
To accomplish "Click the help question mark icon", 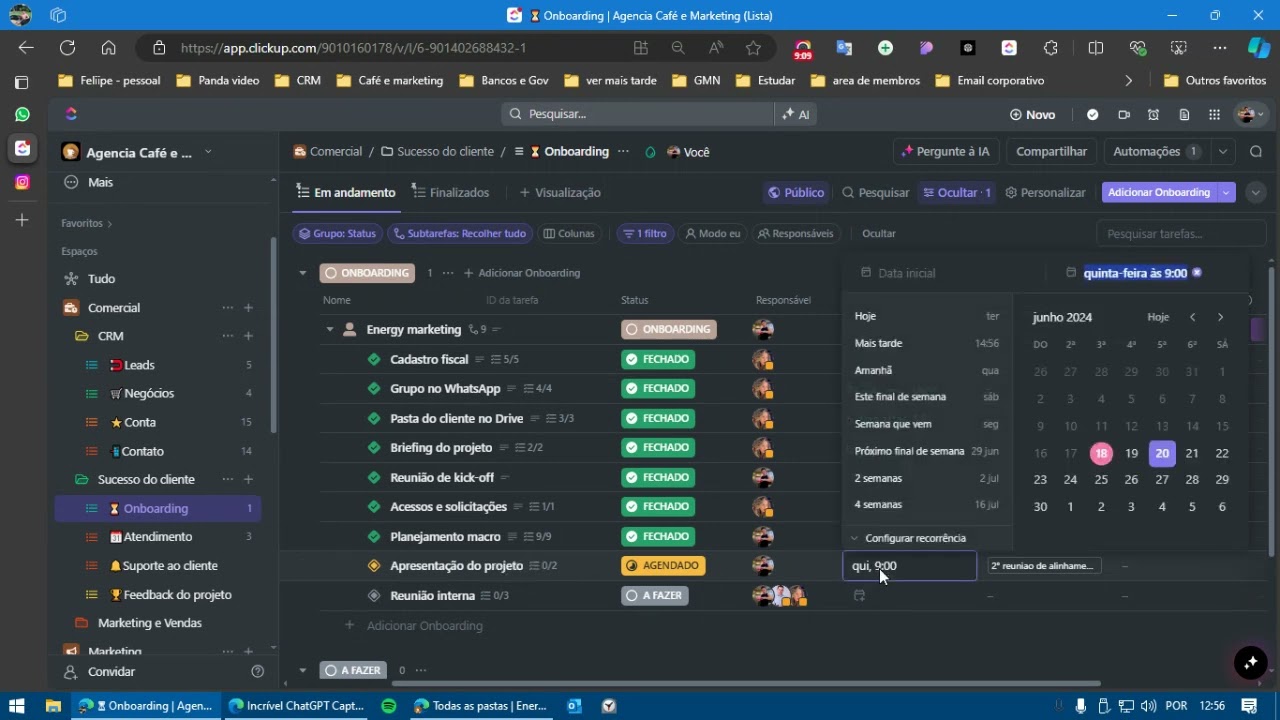I will point(258,672).
